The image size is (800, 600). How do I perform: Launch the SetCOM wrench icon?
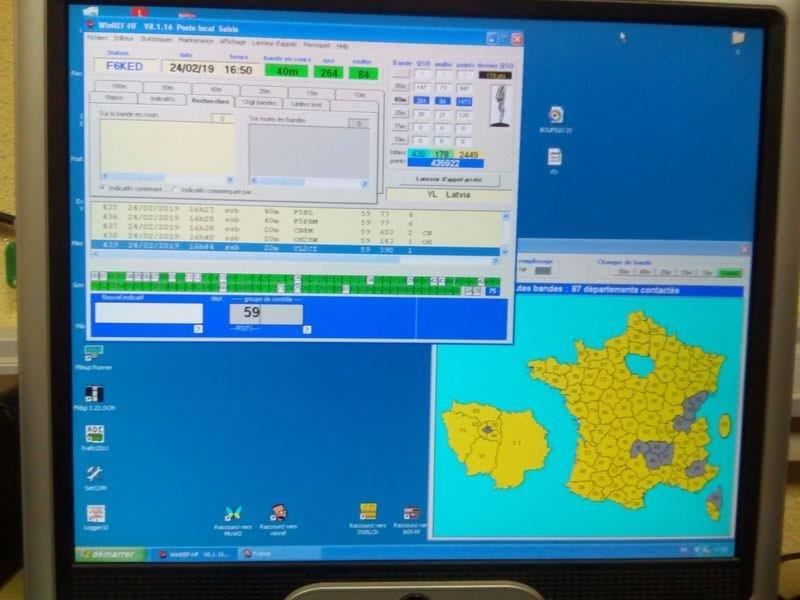coord(95,474)
